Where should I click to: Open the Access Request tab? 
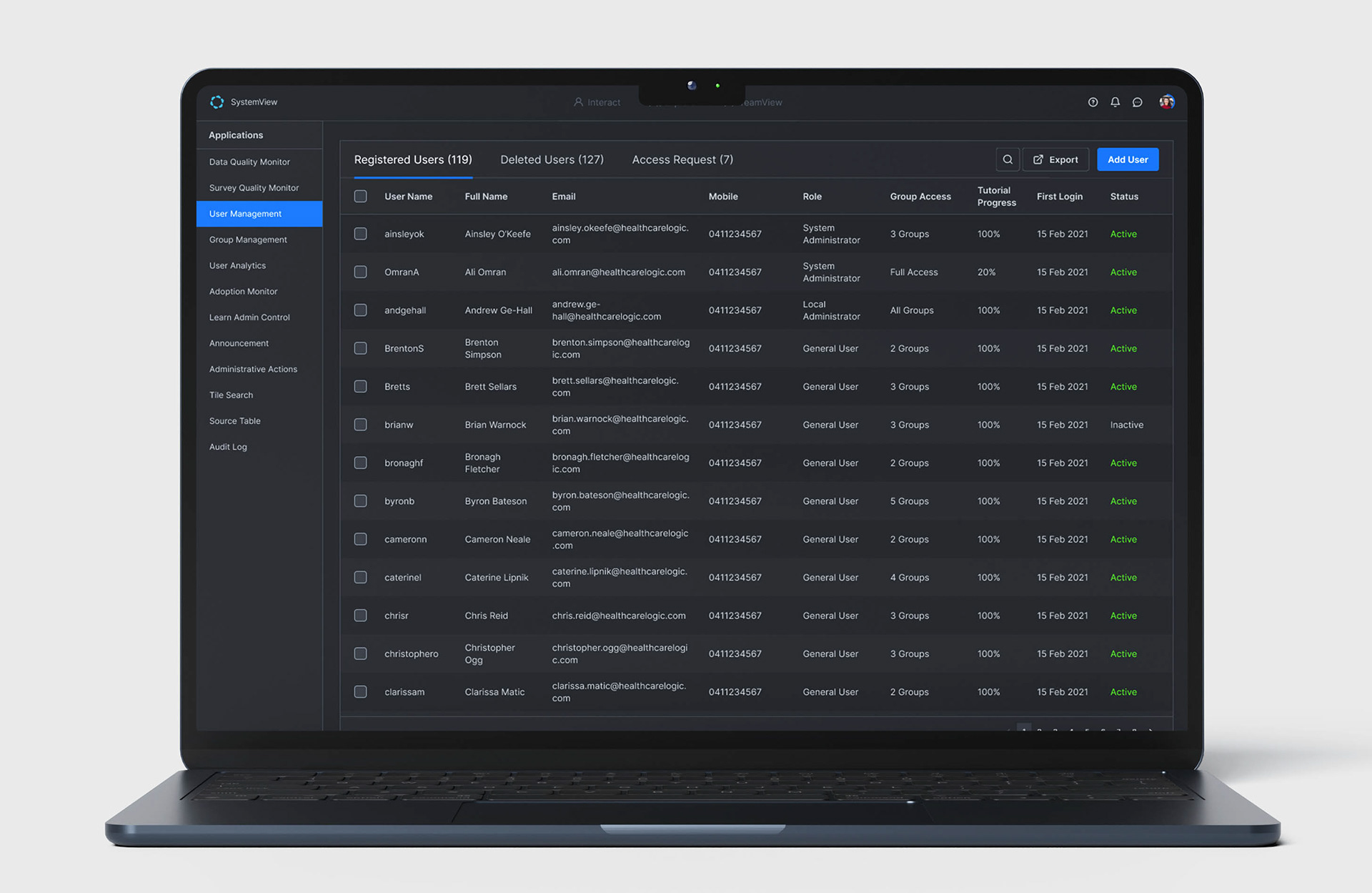click(682, 159)
